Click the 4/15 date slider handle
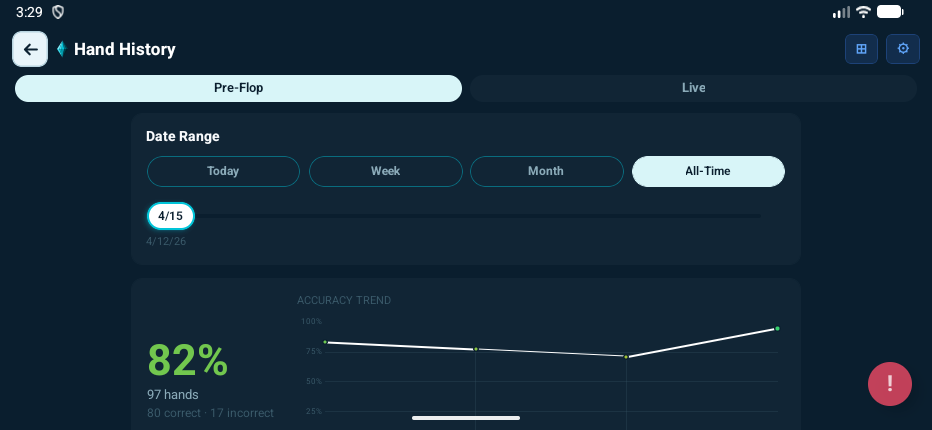Image resolution: width=932 pixels, height=430 pixels. coord(170,216)
